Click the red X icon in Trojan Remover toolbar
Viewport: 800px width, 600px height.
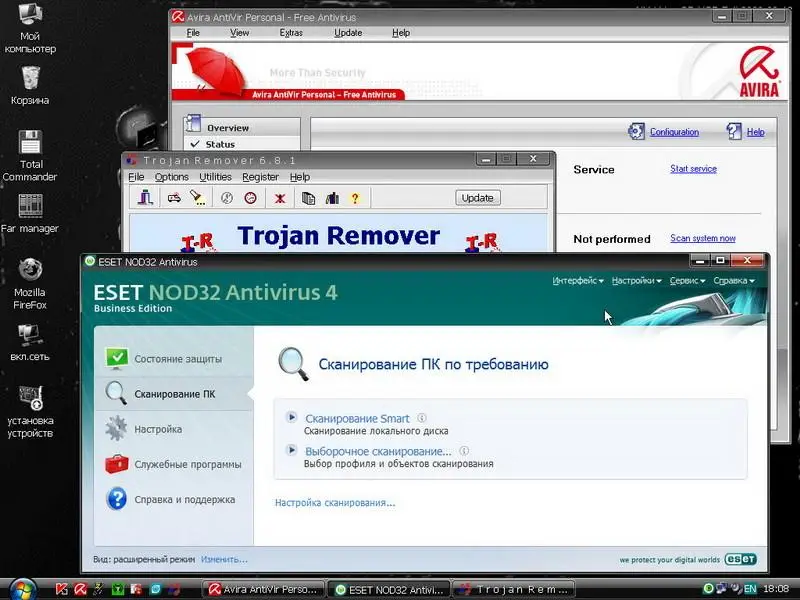coord(280,198)
